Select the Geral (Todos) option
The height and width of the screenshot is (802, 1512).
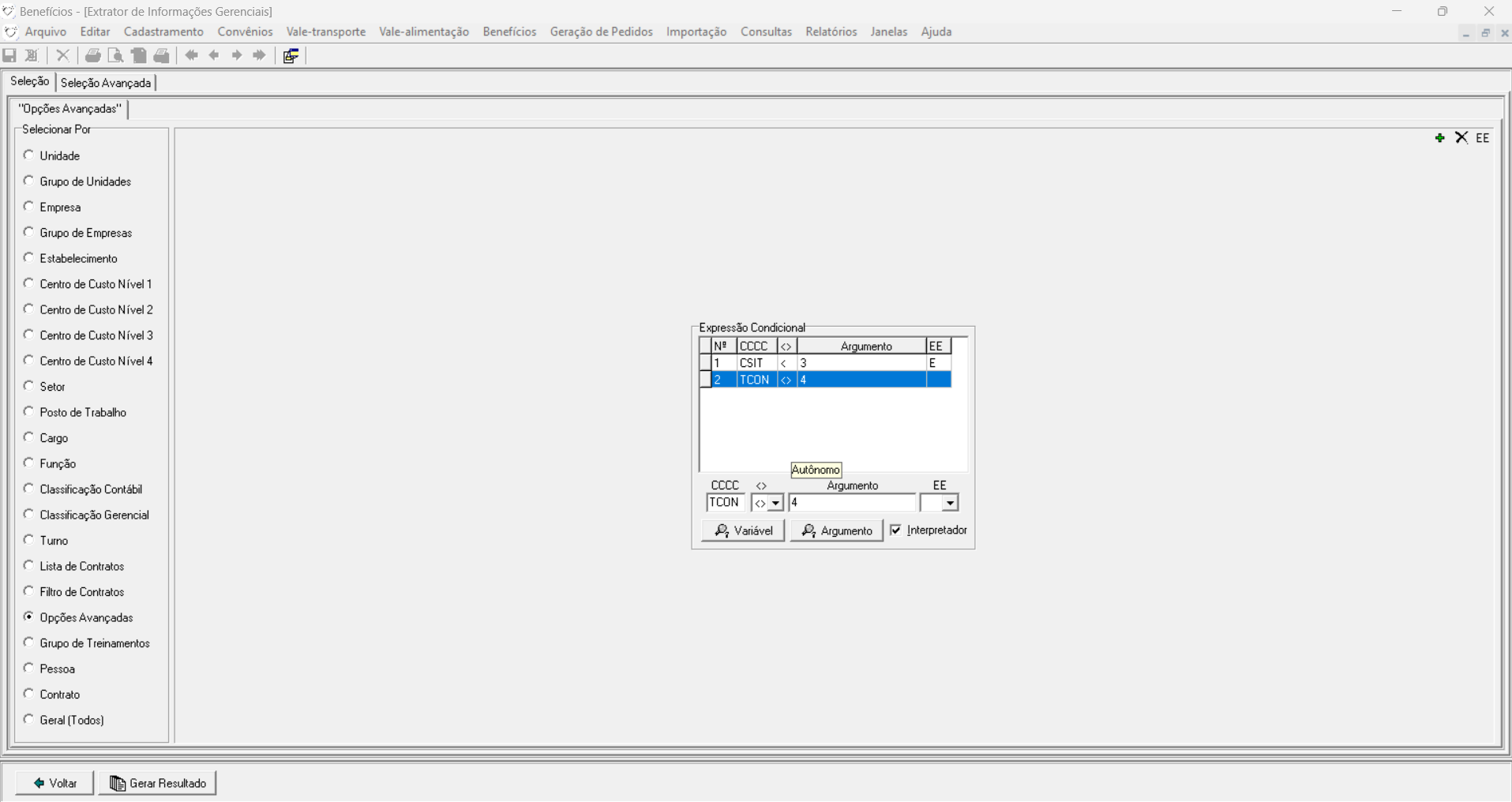29,719
